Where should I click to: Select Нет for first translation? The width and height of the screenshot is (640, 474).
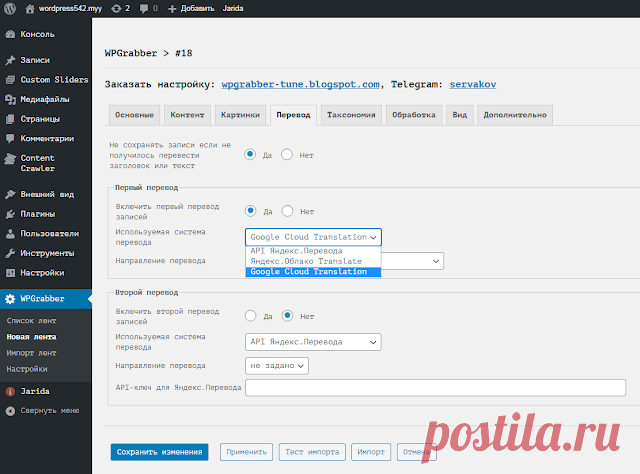(287, 211)
